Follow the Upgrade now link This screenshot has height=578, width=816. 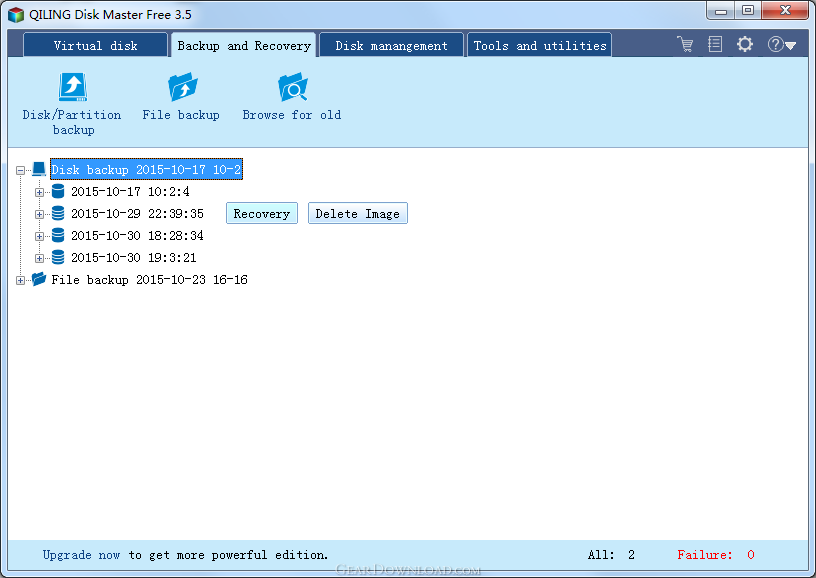81,555
